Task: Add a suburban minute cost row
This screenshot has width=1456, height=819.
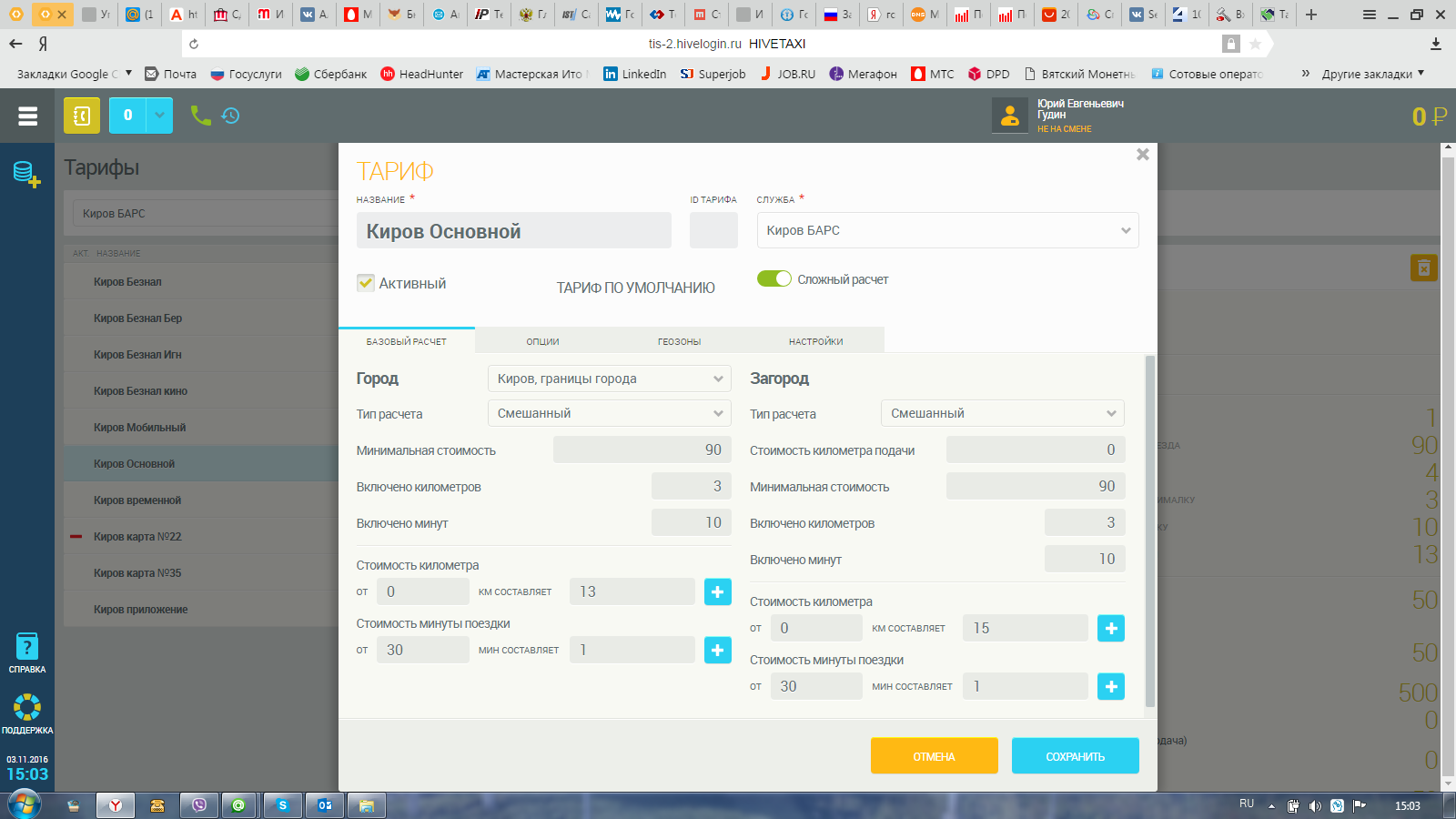Action: (x=1110, y=686)
